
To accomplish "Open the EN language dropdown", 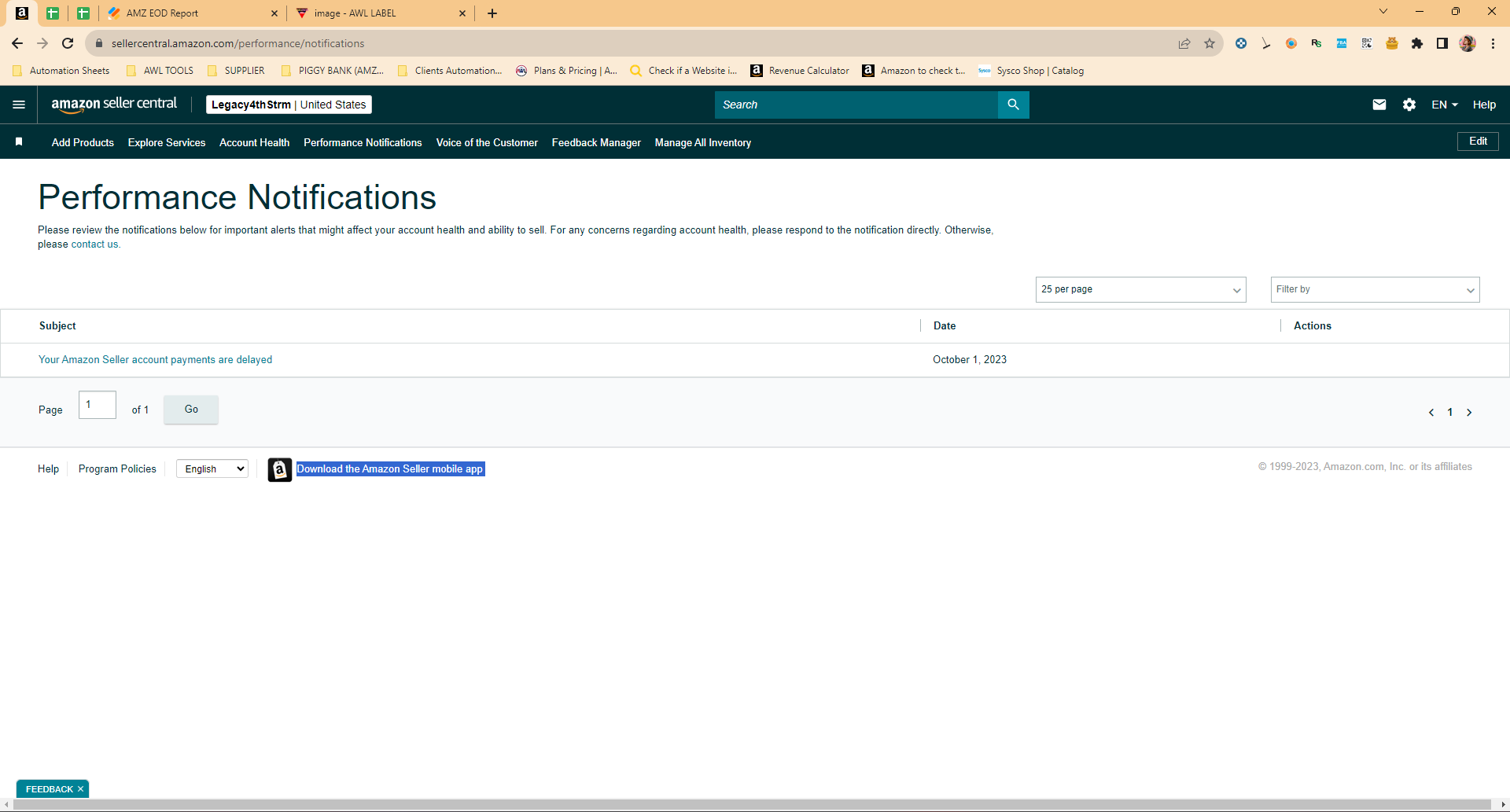I will (1445, 105).
